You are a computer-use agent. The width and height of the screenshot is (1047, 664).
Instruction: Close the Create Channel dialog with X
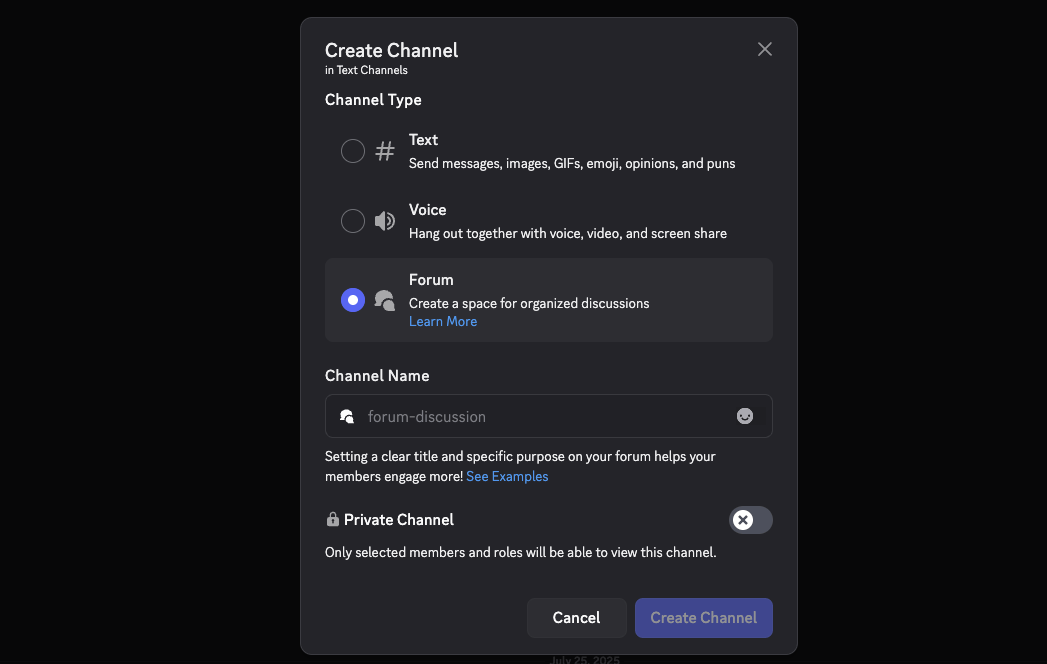pos(765,49)
